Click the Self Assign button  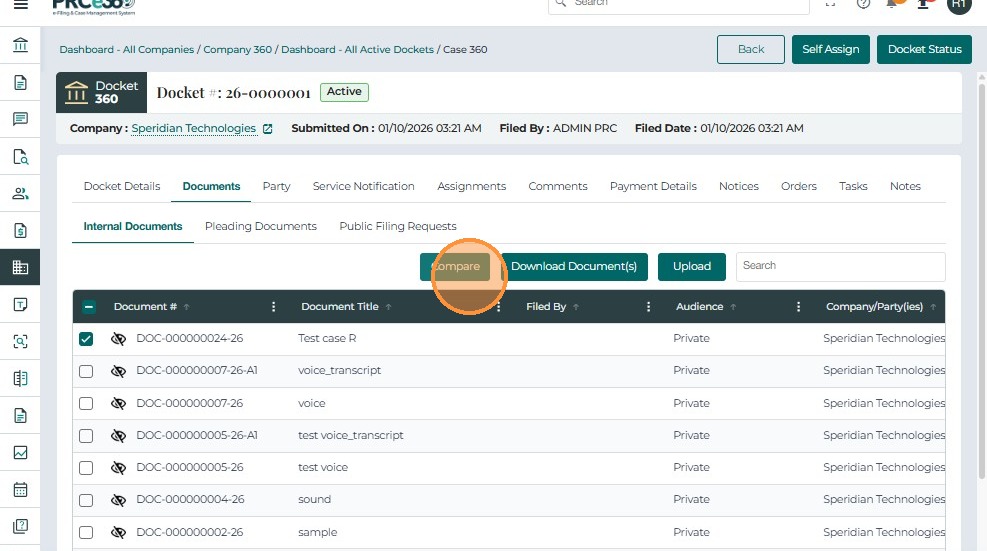point(830,49)
